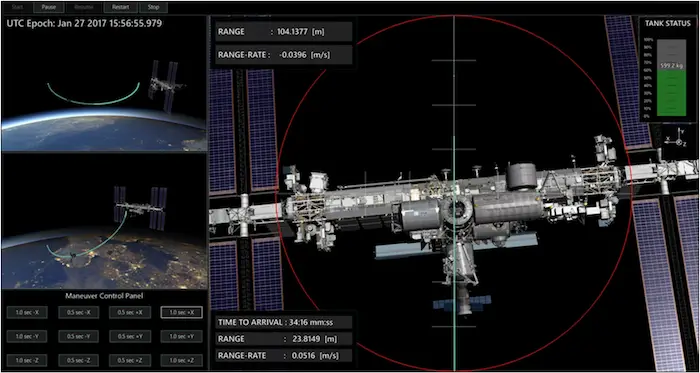The width and height of the screenshot is (700, 373).
Task: Click the Start button
Action: [17, 8]
